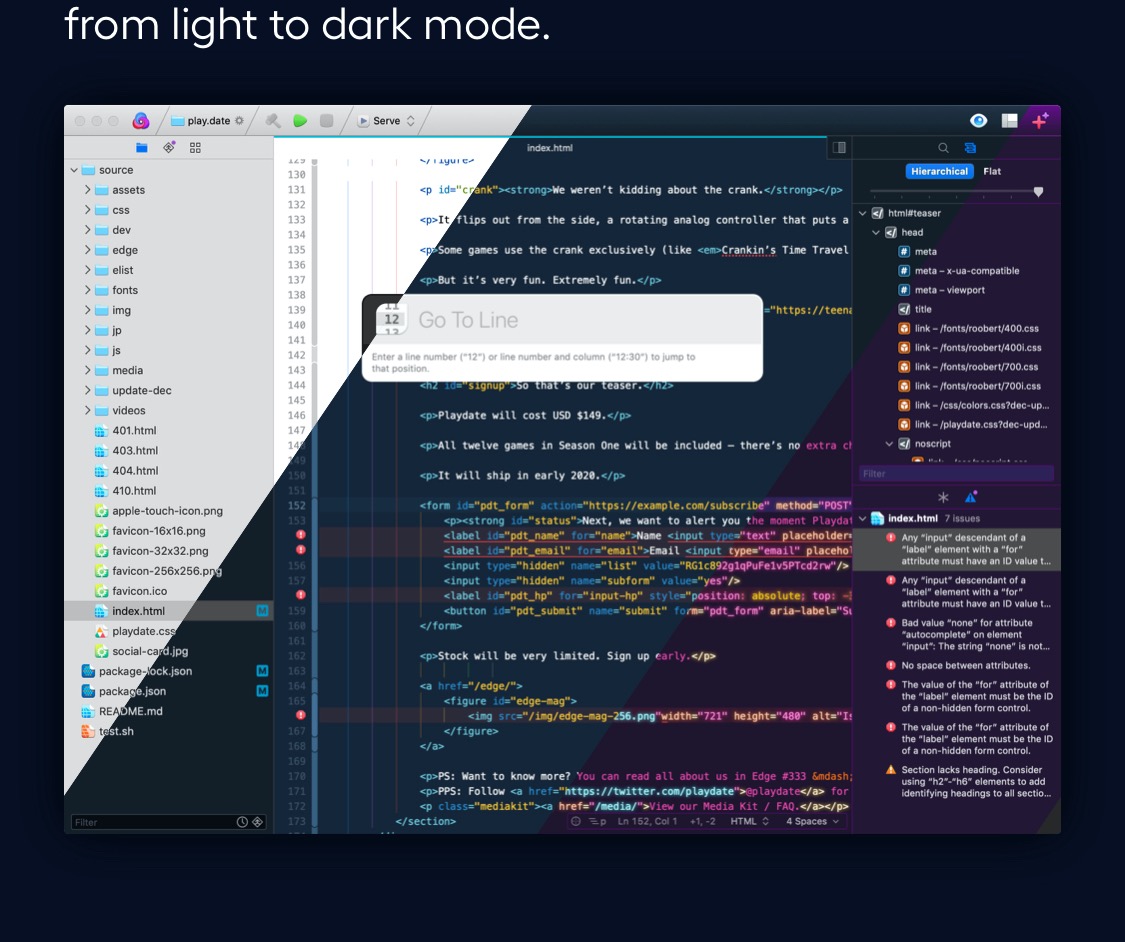Expand the assets folder
The width and height of the screenshot is (1125, 942).
tap(88, 190)
